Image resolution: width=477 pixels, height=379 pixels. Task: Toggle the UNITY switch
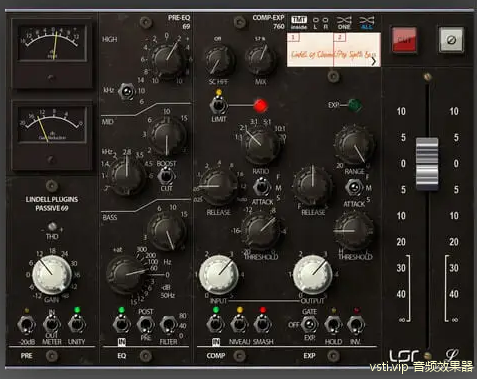point(77,324)
